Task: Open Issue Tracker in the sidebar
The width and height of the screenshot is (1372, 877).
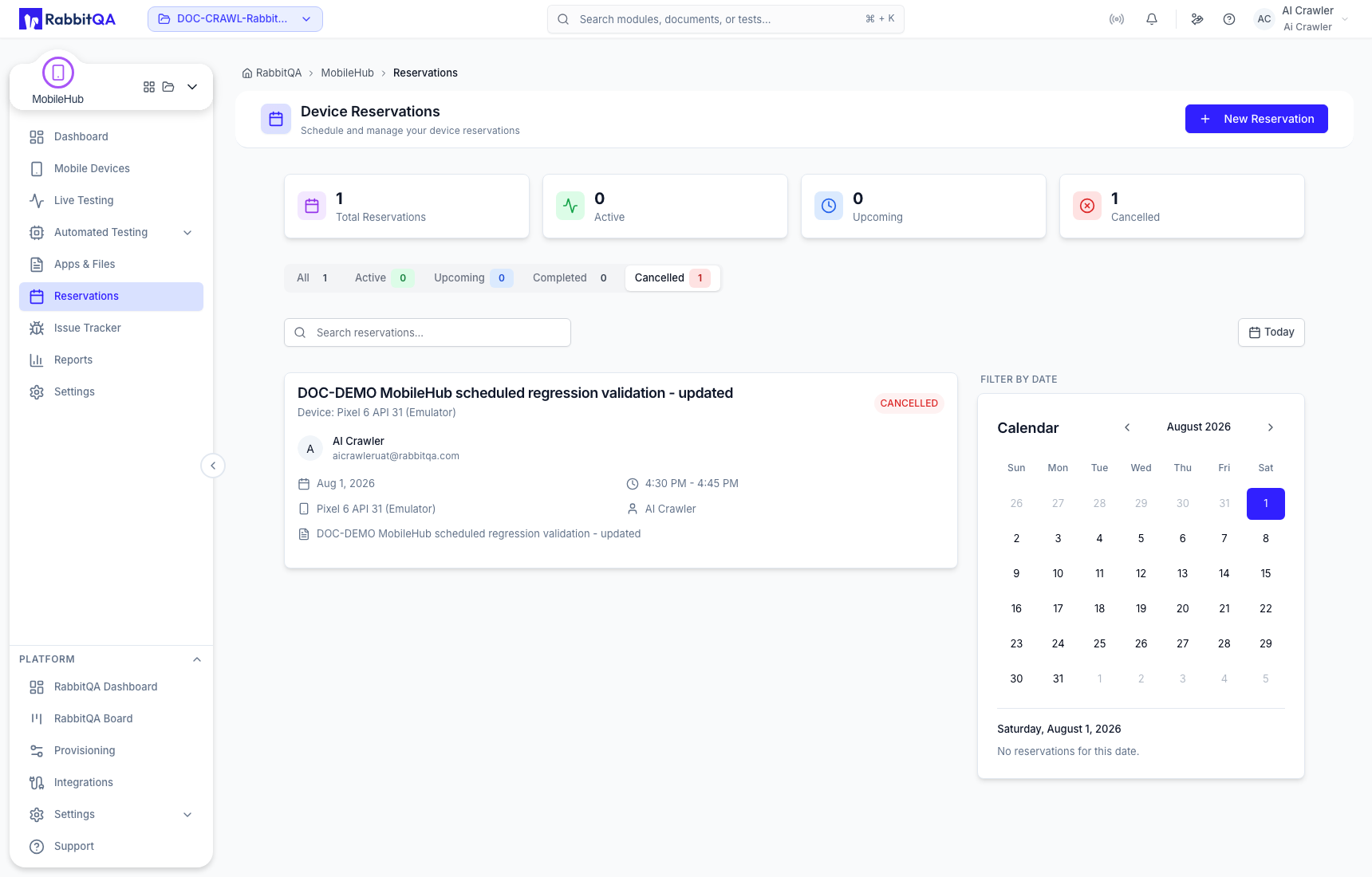Action: click(x=112, y=328)
